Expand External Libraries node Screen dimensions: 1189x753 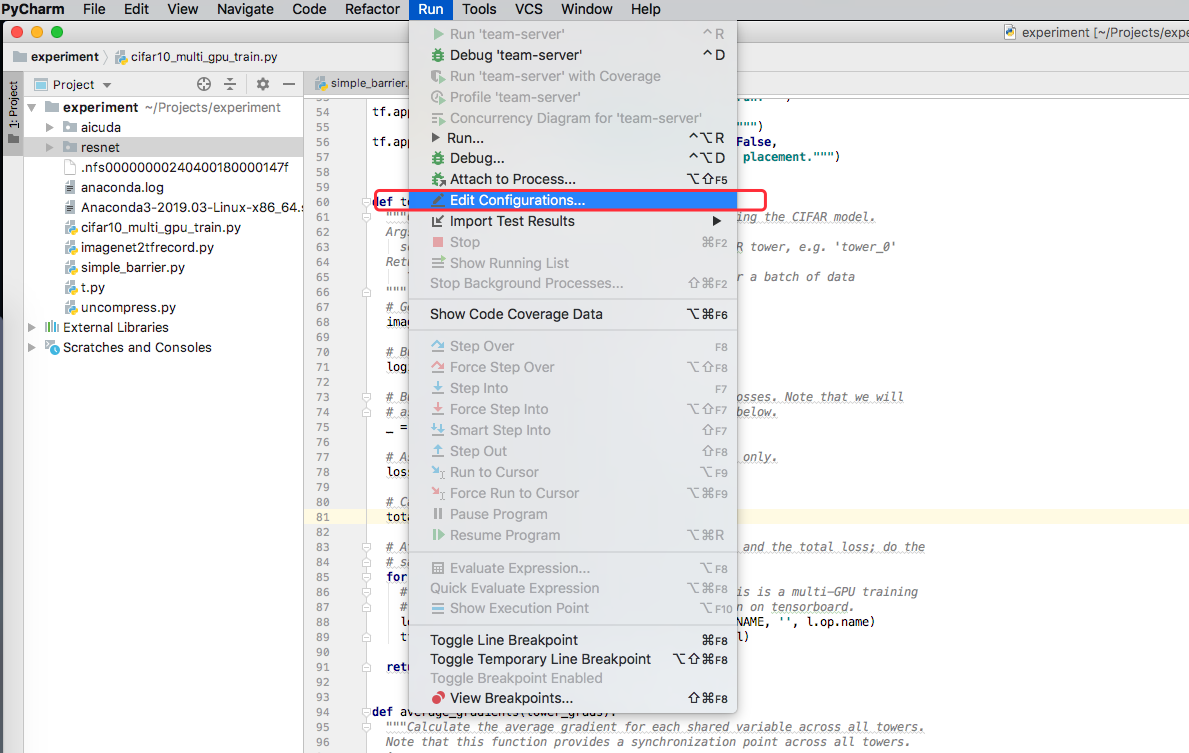[33, 327]
